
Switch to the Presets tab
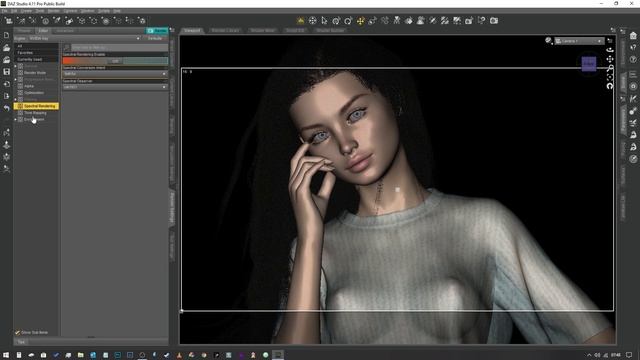[24, 31]
